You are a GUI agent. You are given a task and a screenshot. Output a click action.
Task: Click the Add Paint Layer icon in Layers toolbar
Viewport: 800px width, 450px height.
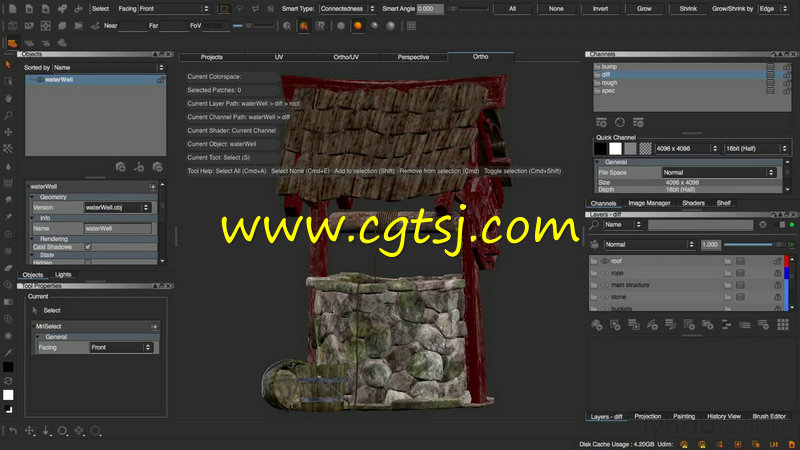point(596,325)
